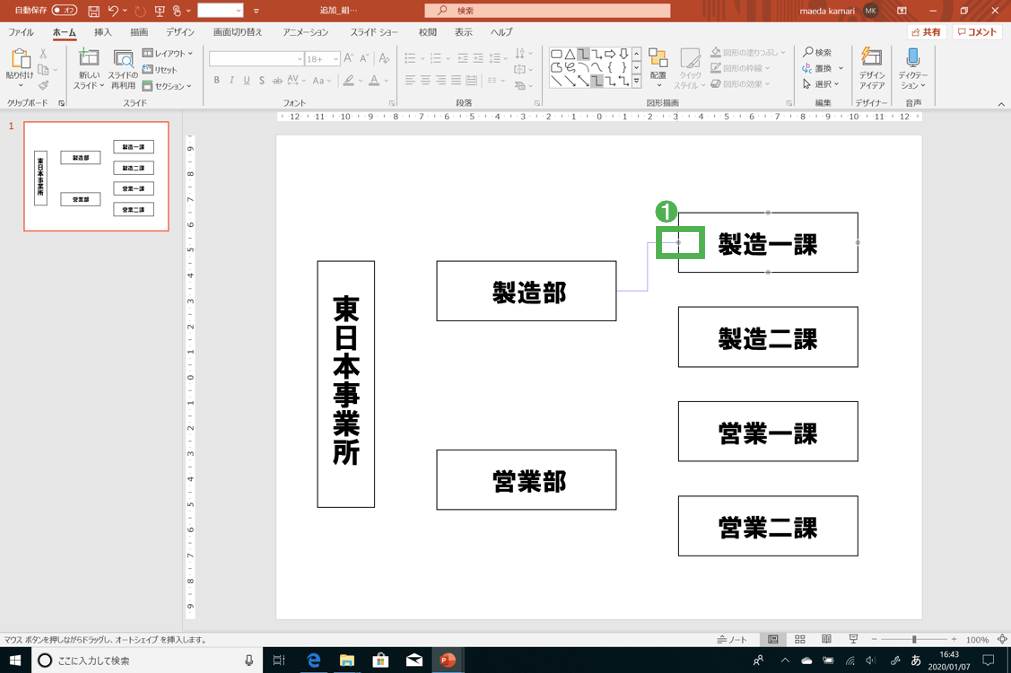Select the highlighted elbow connector in bottom row
The width and height of the screenshot is (1011, 673).
coord(597,81)
